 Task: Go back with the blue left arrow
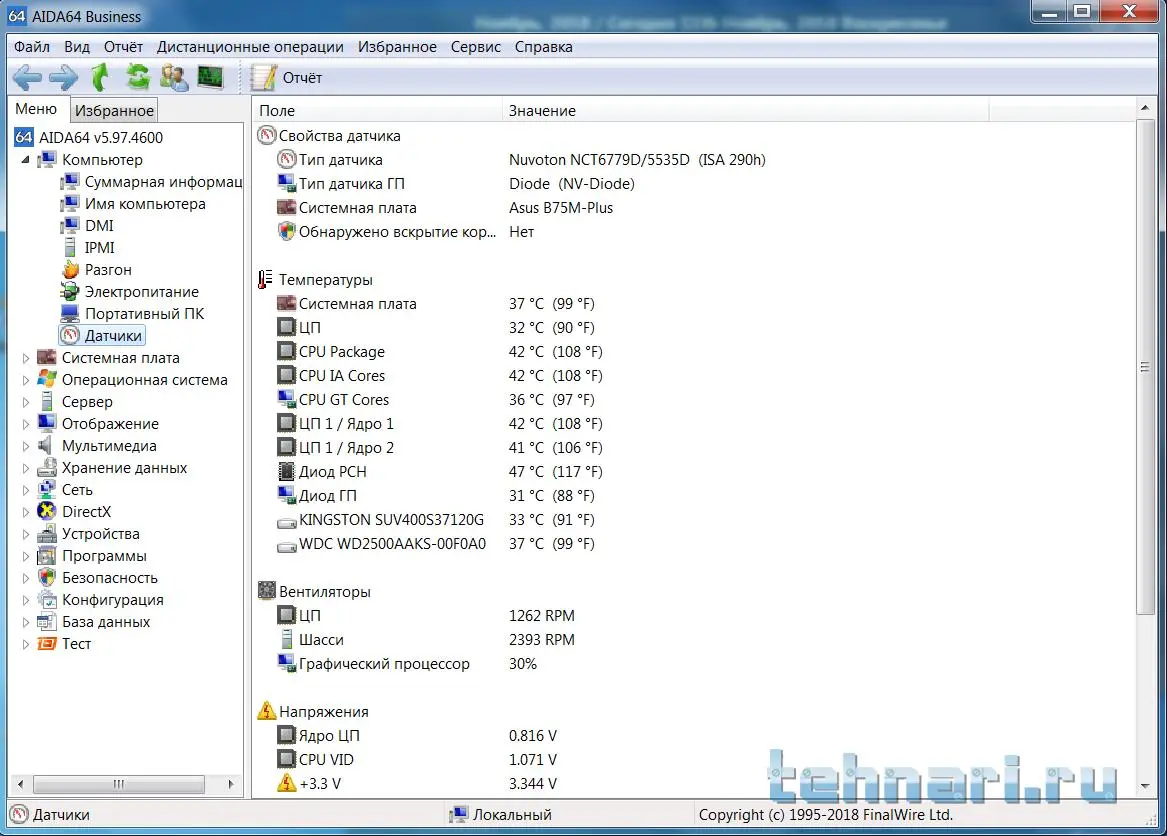28,77
